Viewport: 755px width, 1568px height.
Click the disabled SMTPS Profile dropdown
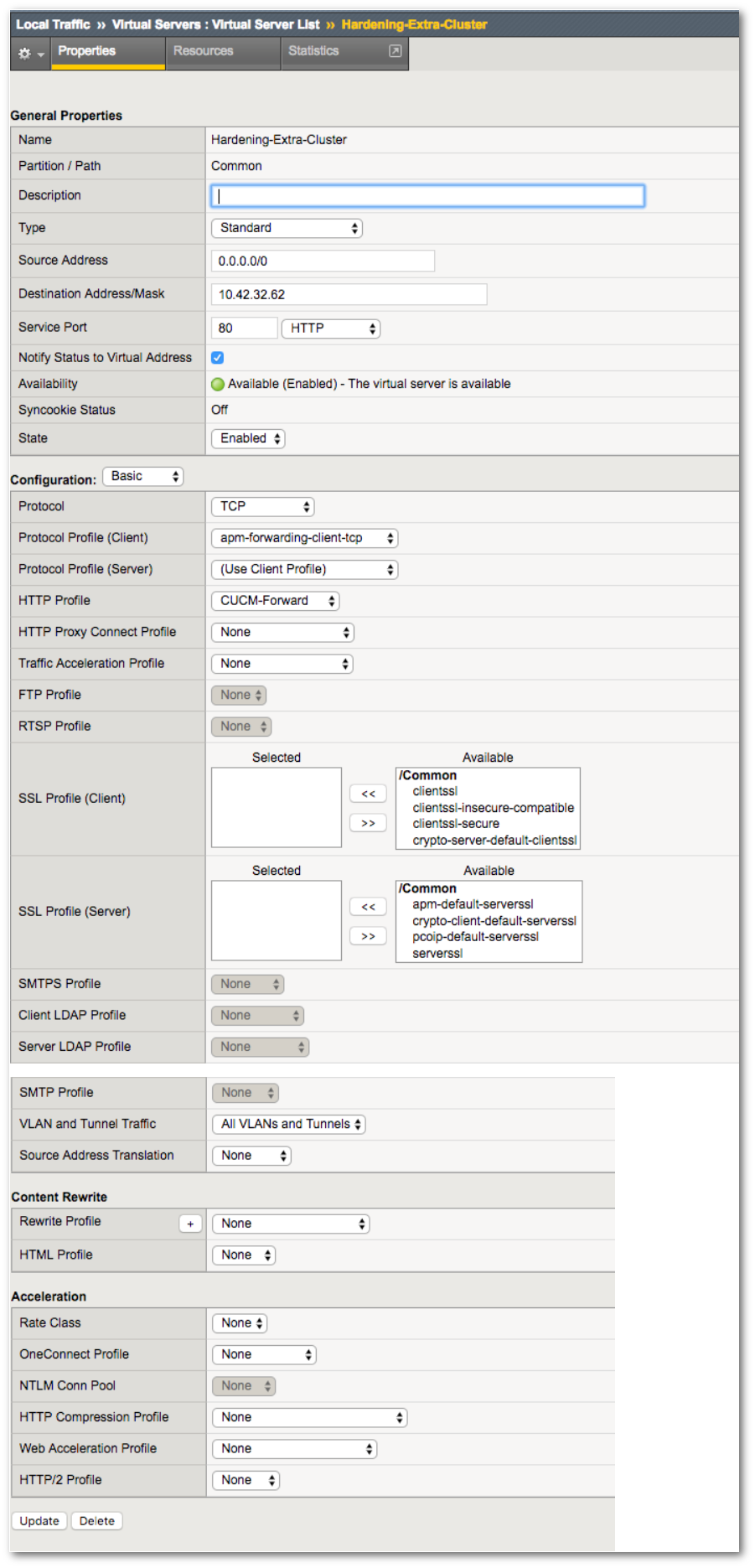tap(248, 984)
